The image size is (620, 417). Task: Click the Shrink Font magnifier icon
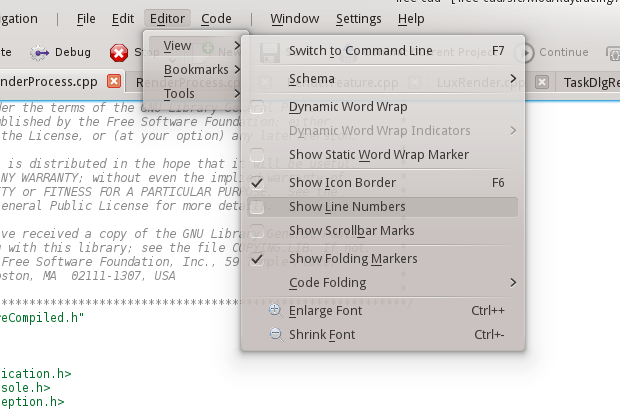(276, 335)
